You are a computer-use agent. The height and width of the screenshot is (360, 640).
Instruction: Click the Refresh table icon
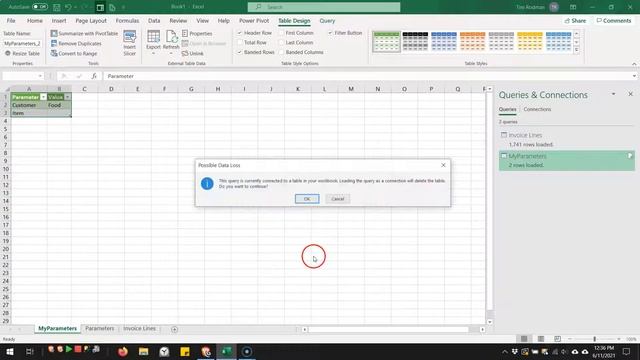(x=171, y=42)
